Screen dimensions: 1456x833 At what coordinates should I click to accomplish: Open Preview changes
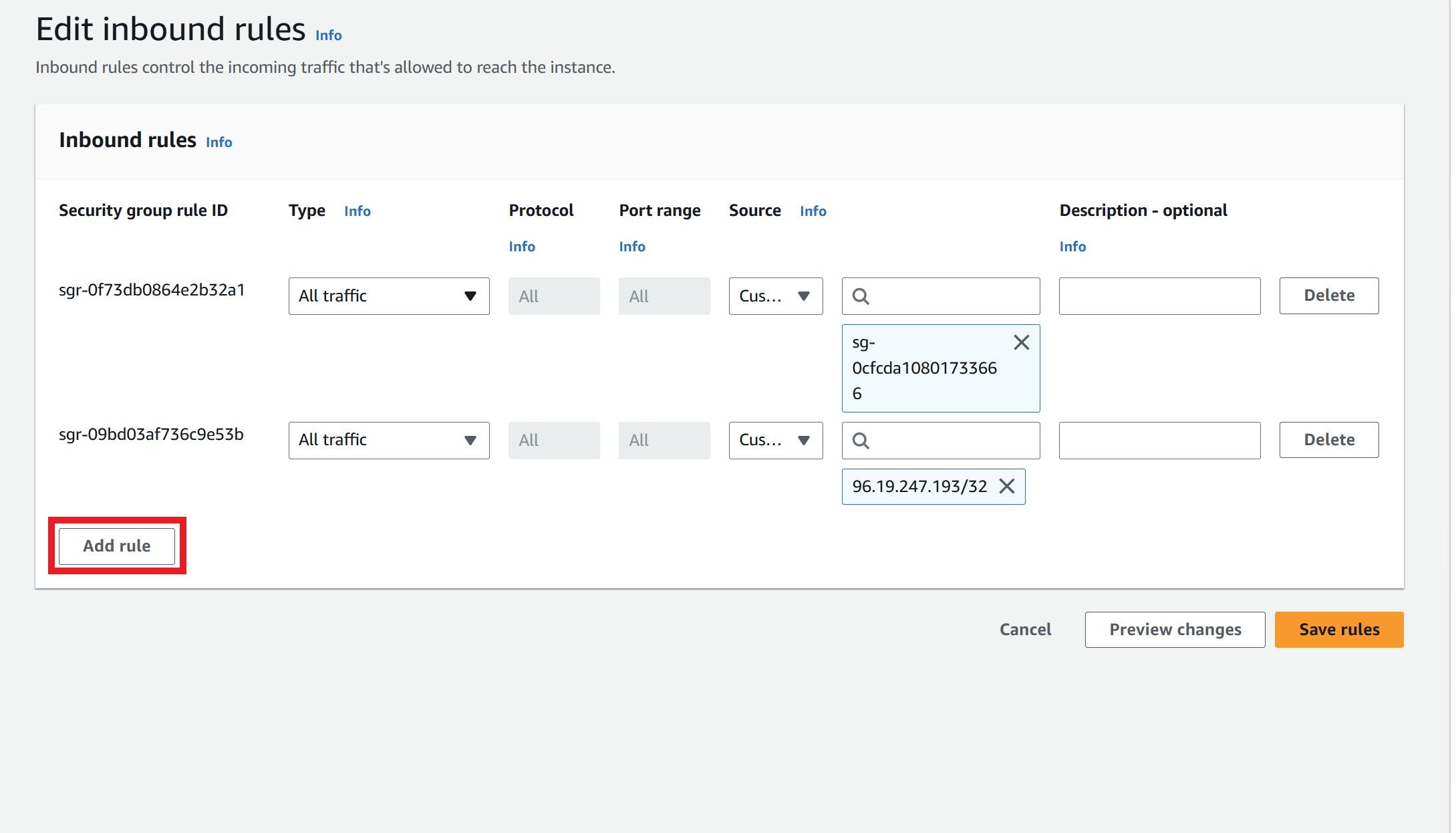(x=1175, y=630)
